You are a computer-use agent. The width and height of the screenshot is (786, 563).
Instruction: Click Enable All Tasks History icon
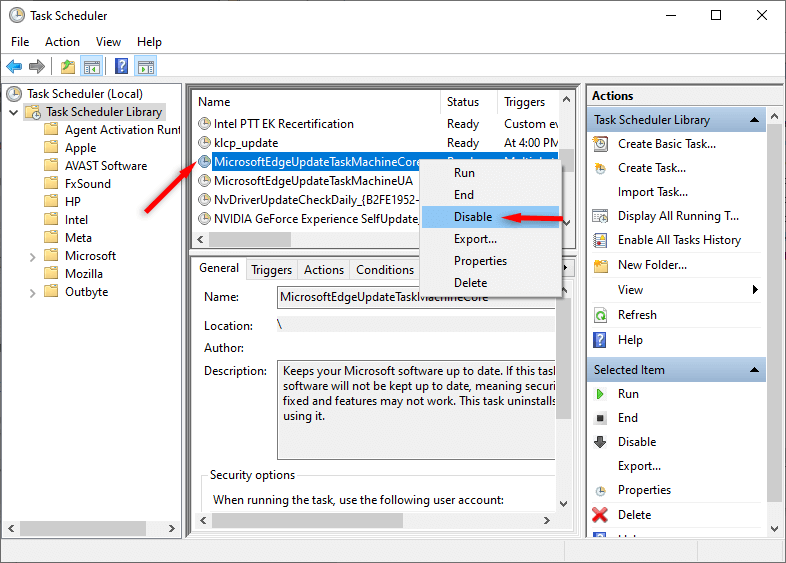click(x=600, y=240)
